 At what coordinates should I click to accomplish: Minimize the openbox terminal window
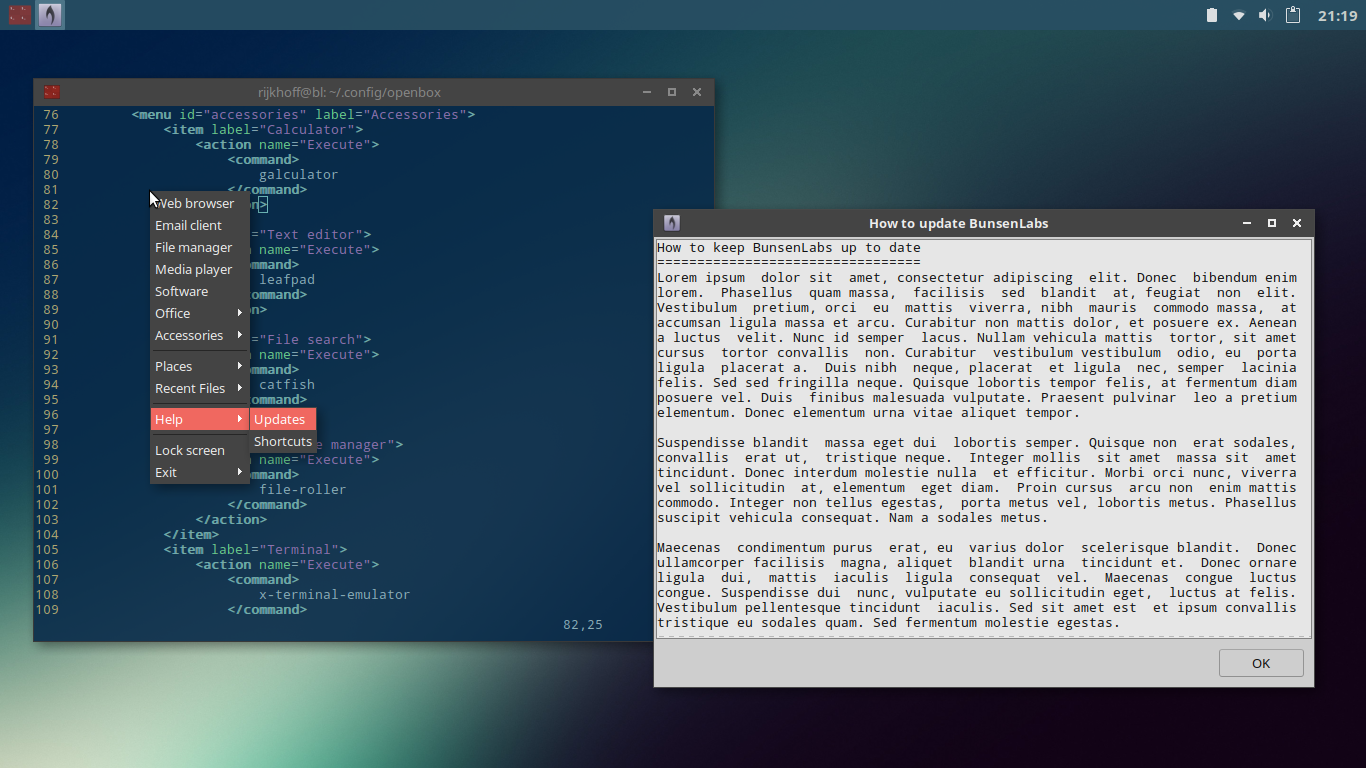[x=647, y=92]
